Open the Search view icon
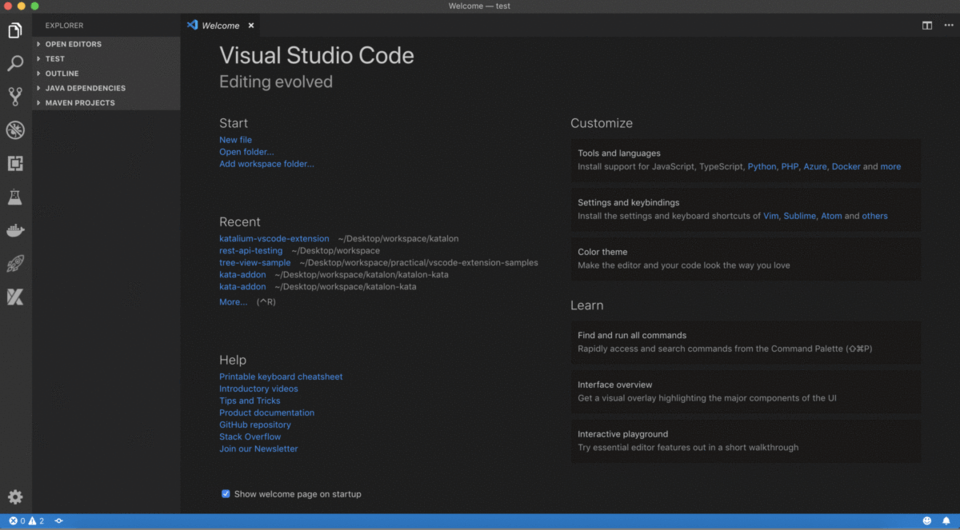This screenshot has height=530, width=960. pyautogui.click(x=15, y=63)
